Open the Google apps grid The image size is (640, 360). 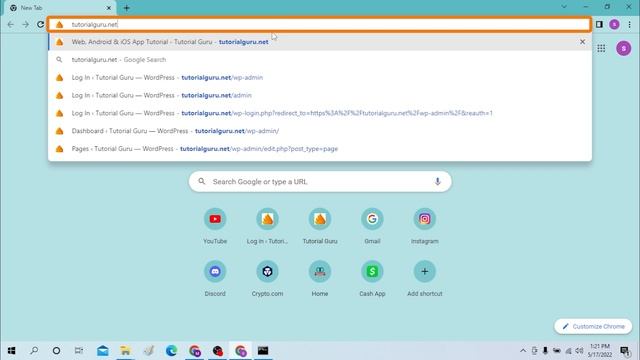click(x=601, y=49)
